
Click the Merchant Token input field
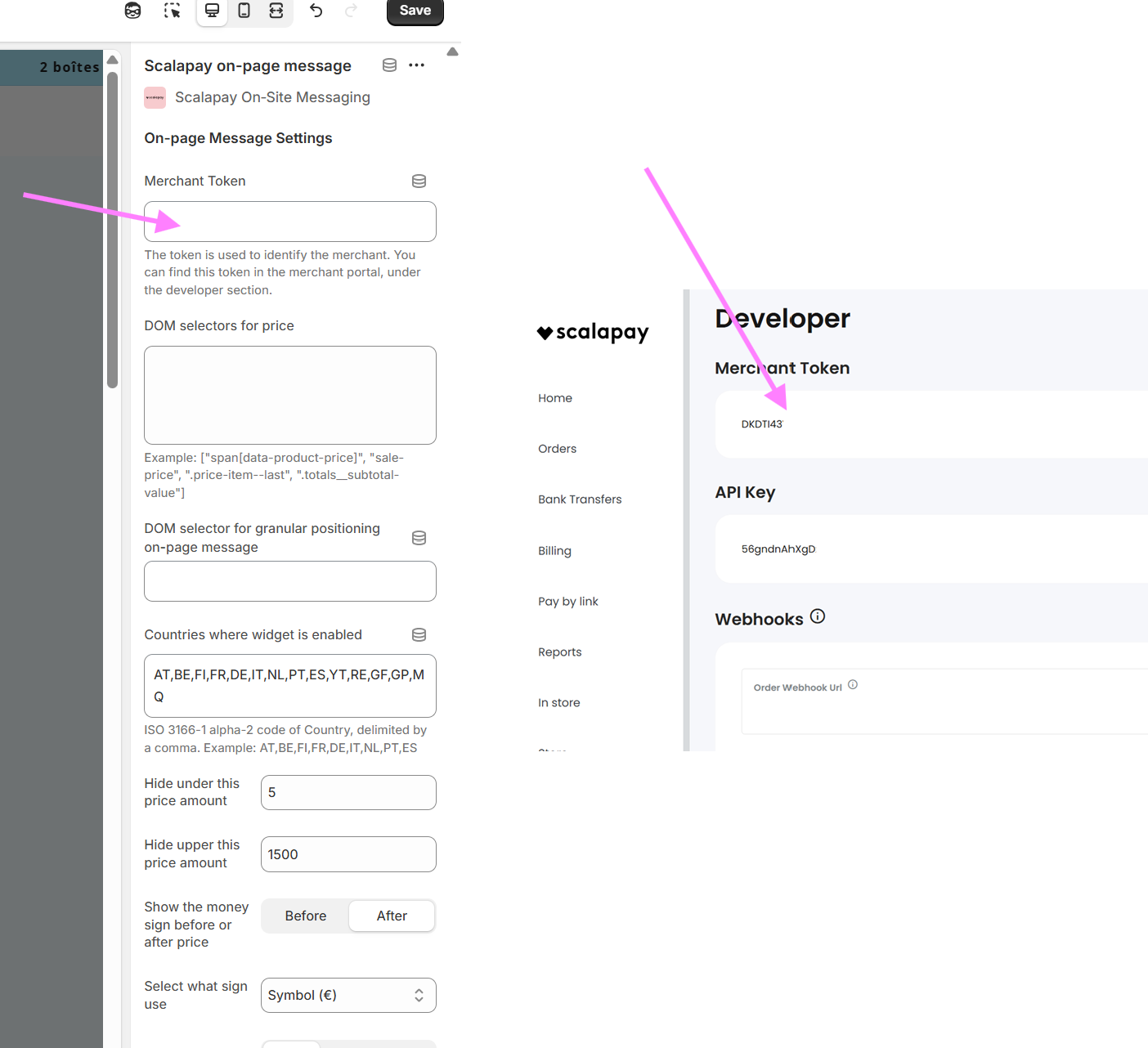tap(290, 222)
